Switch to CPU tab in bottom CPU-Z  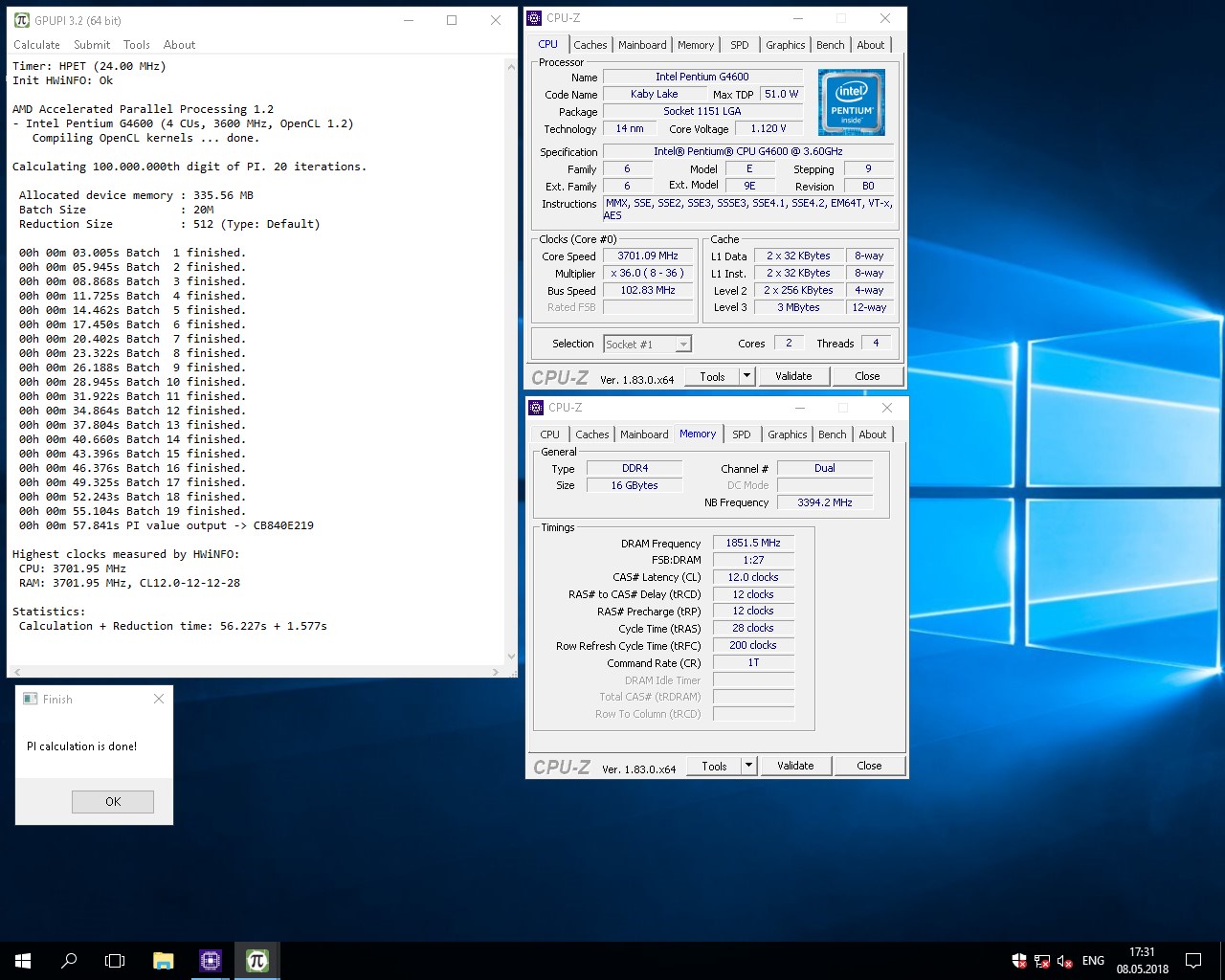coord(550,434)
